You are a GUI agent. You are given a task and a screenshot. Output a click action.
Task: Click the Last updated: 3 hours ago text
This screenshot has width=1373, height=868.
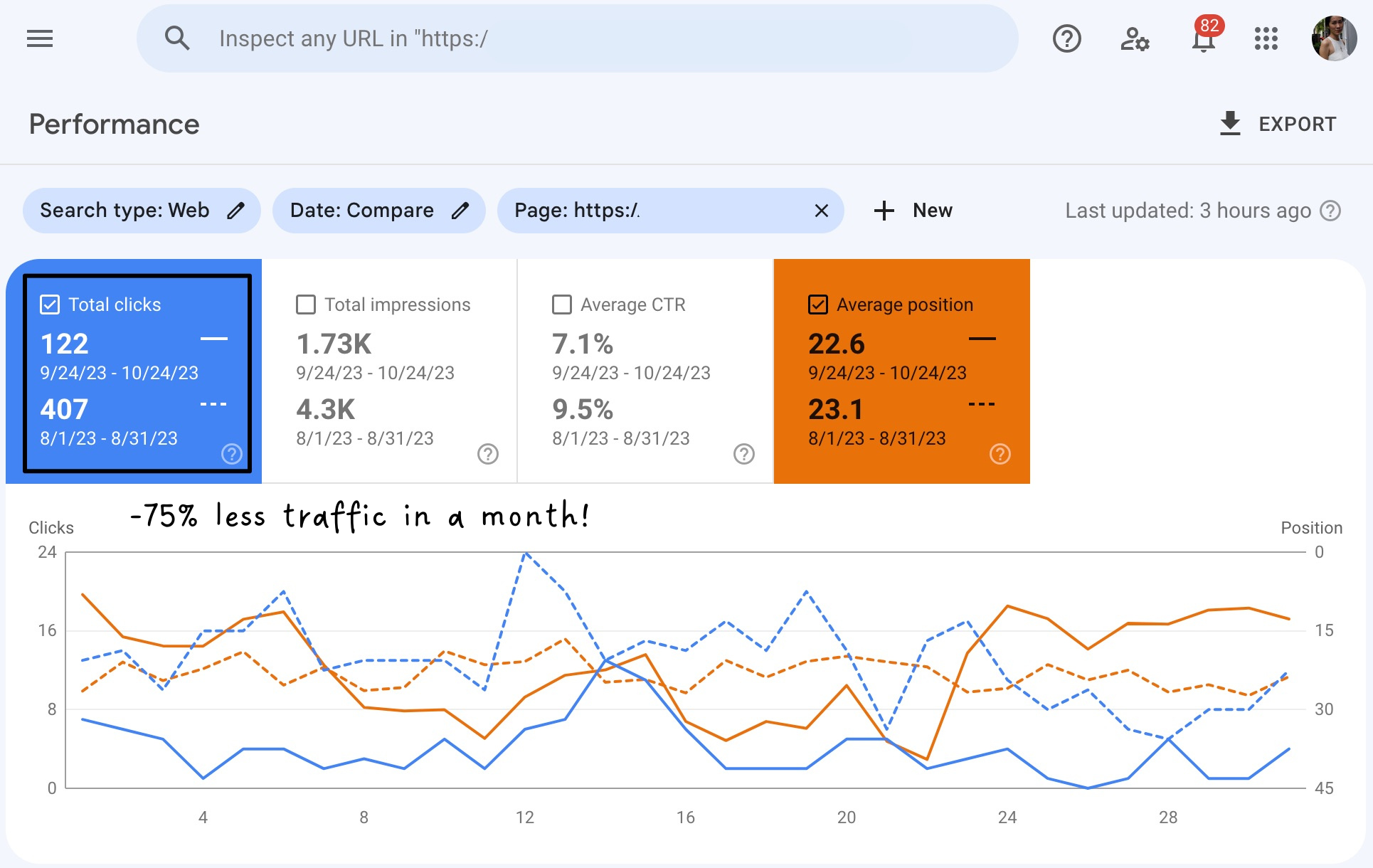pos(1188,211)
